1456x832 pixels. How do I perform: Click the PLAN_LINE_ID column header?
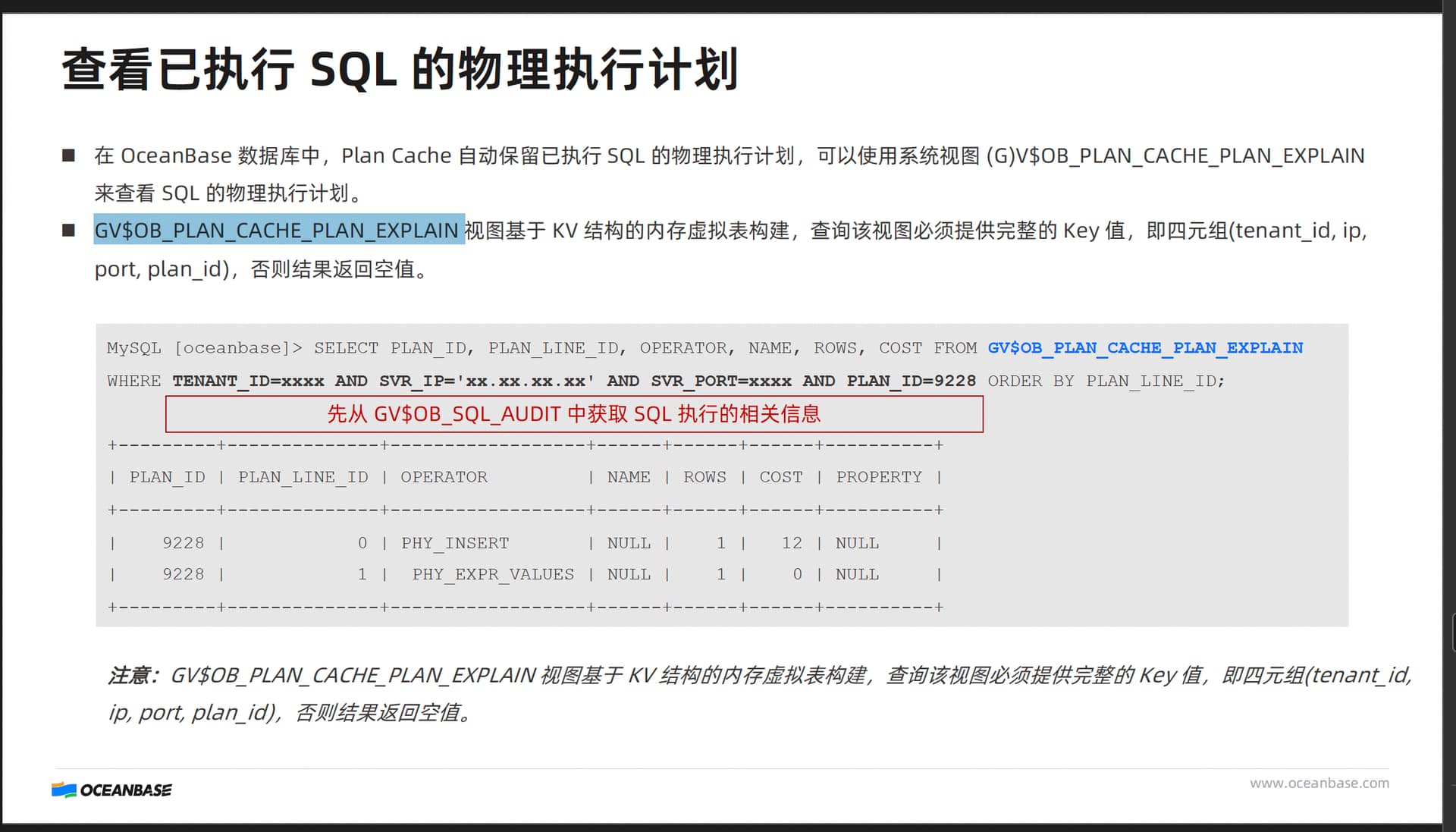(x=303, y=477)
